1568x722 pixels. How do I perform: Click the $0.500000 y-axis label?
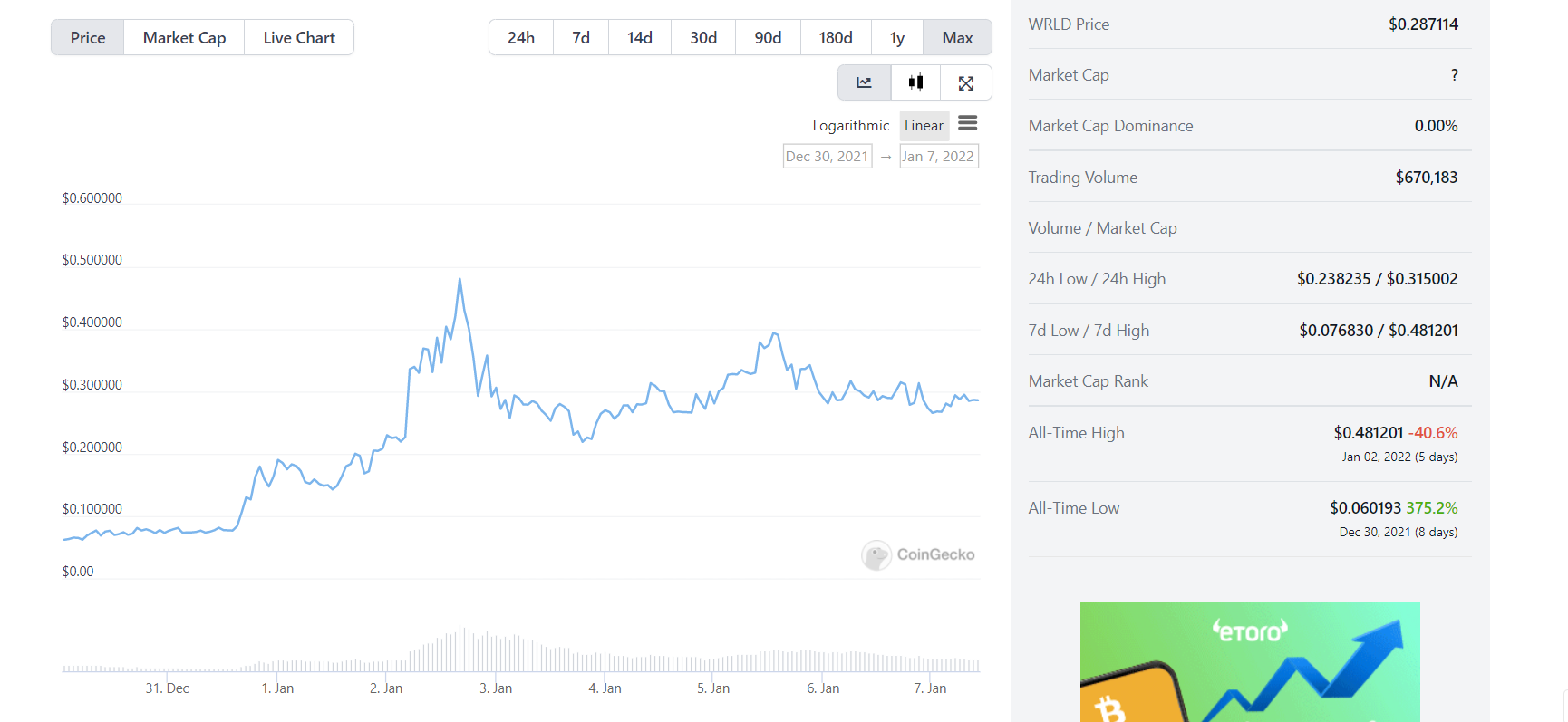coord(92,260)
